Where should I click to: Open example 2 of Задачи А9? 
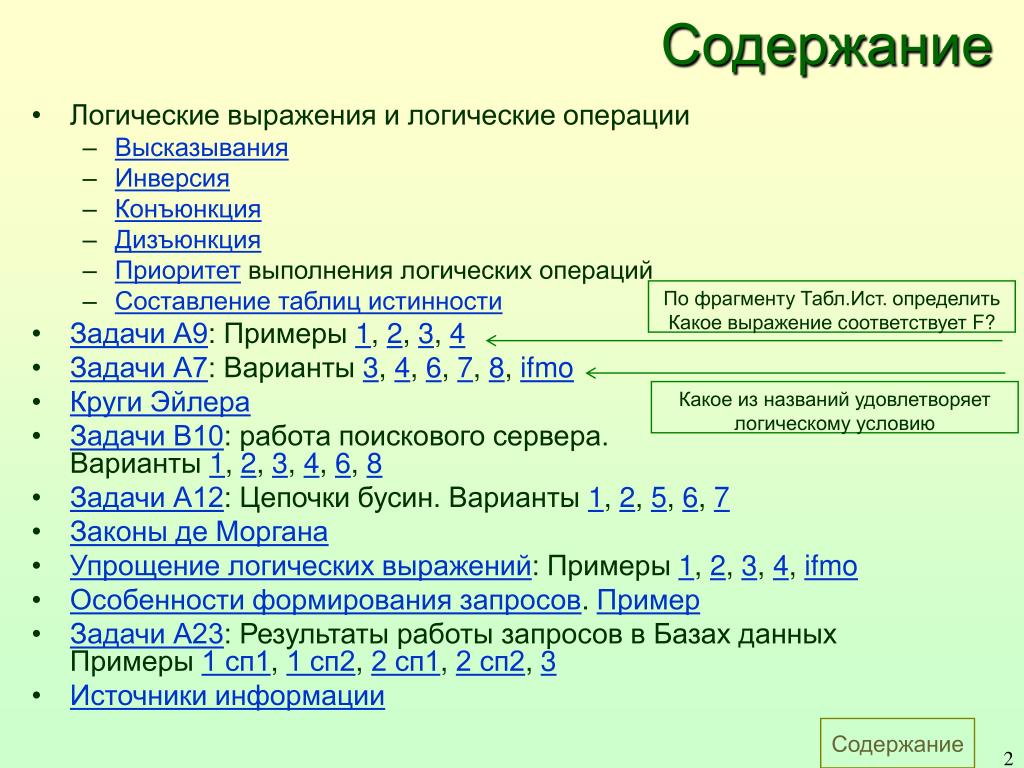[394, 334]
